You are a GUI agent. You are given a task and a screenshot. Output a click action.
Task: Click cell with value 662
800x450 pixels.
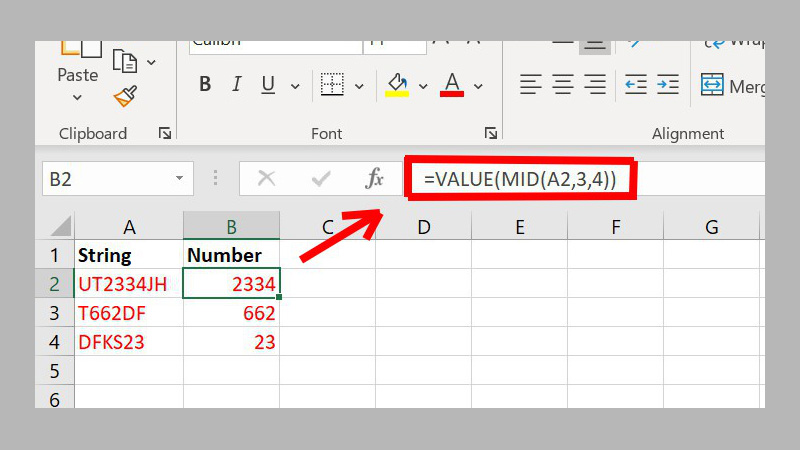pyautogui.click(x=231, y=313)
